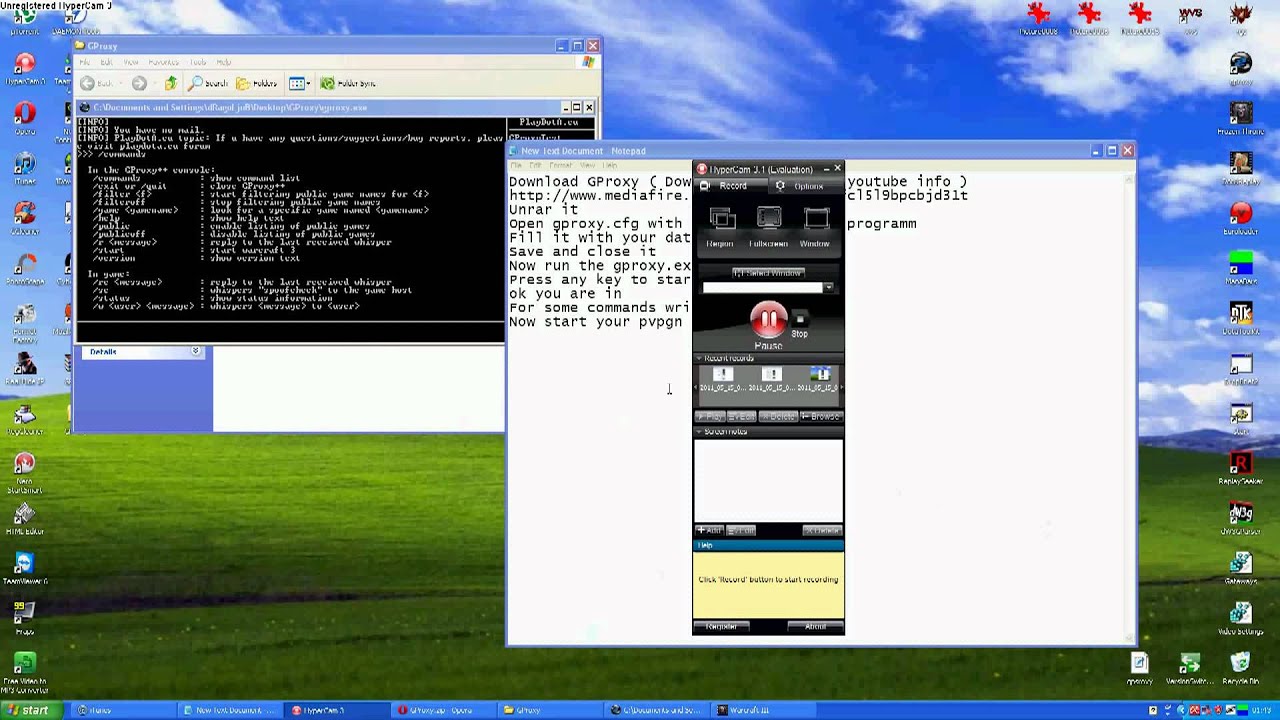Open the window selection dropdown in HyperCam

pos(828,288)
